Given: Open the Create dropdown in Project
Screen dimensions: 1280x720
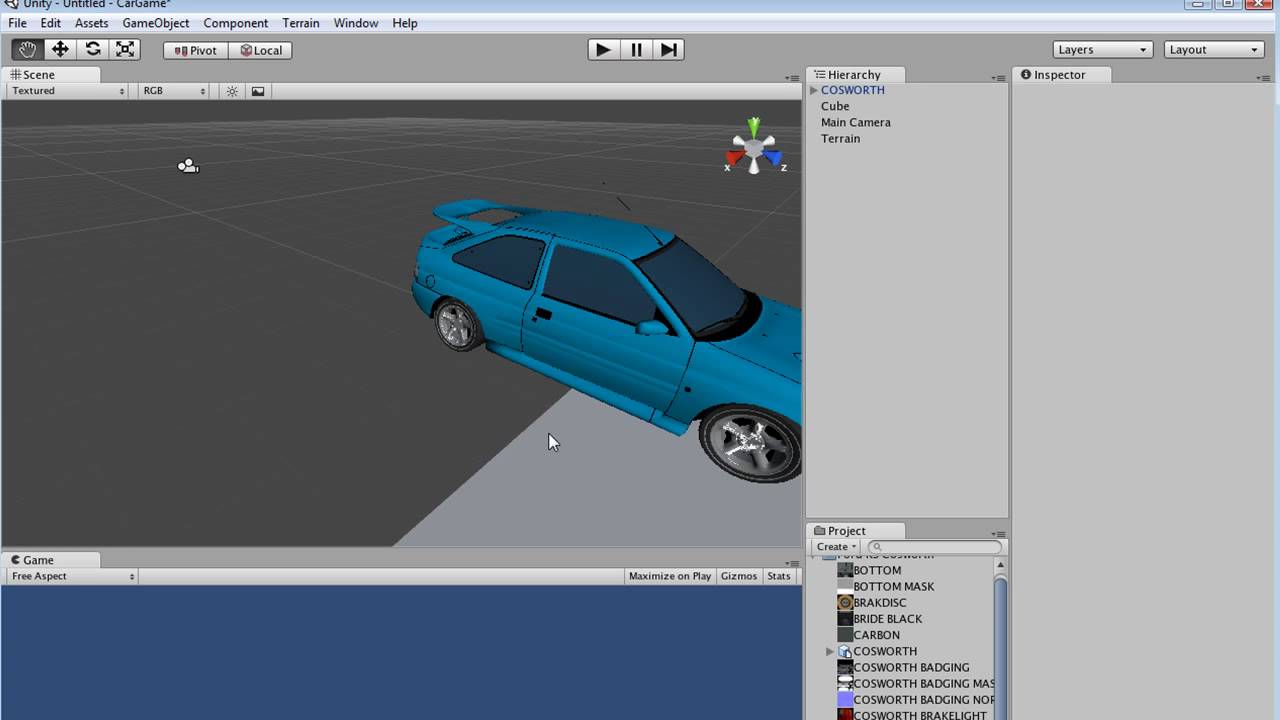Looking at the screenshot, I should pyautogui.click(x=837, y=547).
